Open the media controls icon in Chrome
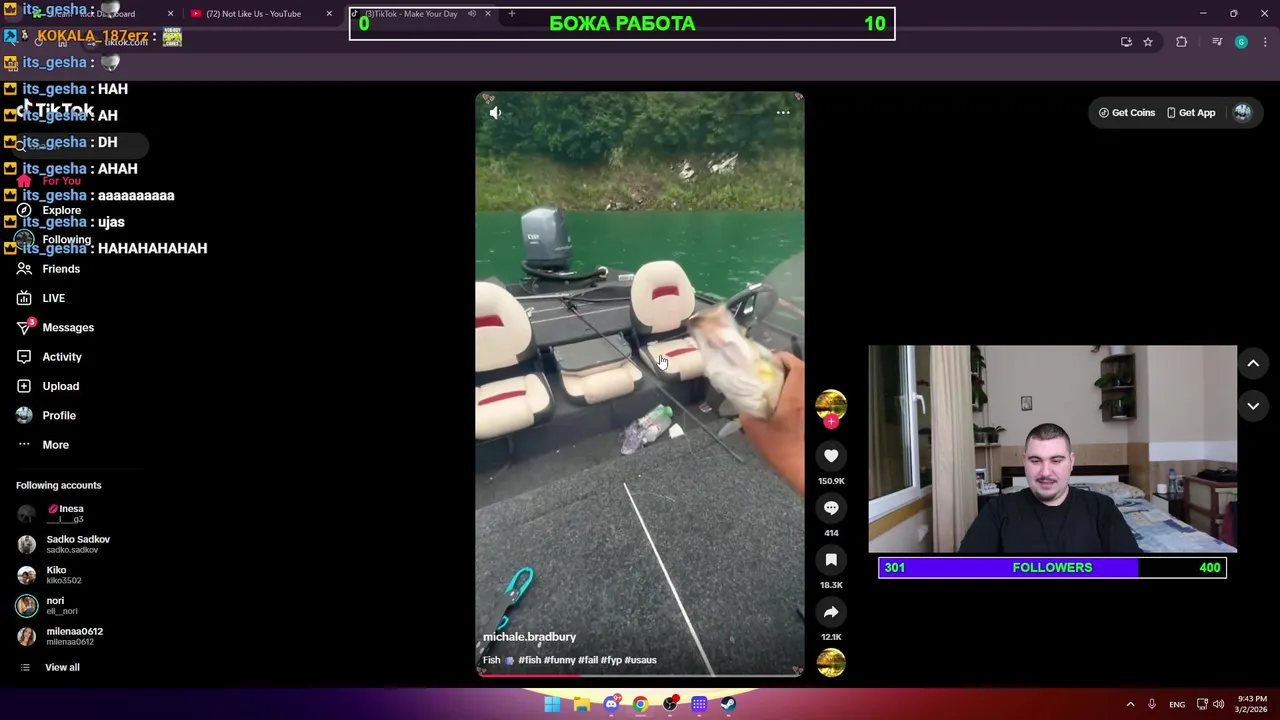This screenshot has width=1280, height=720. tap(1217, 42)
